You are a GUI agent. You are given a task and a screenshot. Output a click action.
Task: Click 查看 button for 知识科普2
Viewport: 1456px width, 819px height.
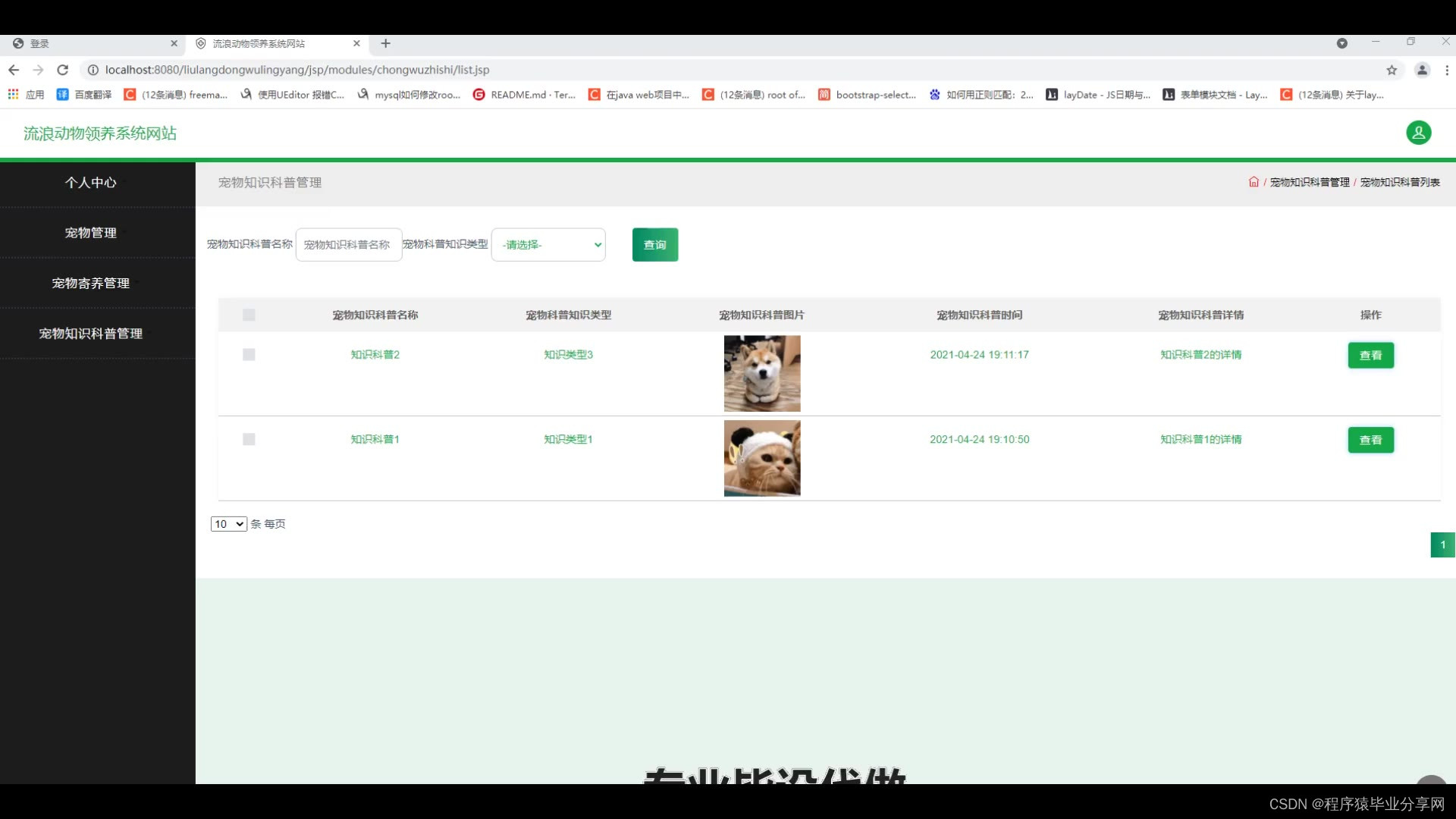tap(1370, 355)
